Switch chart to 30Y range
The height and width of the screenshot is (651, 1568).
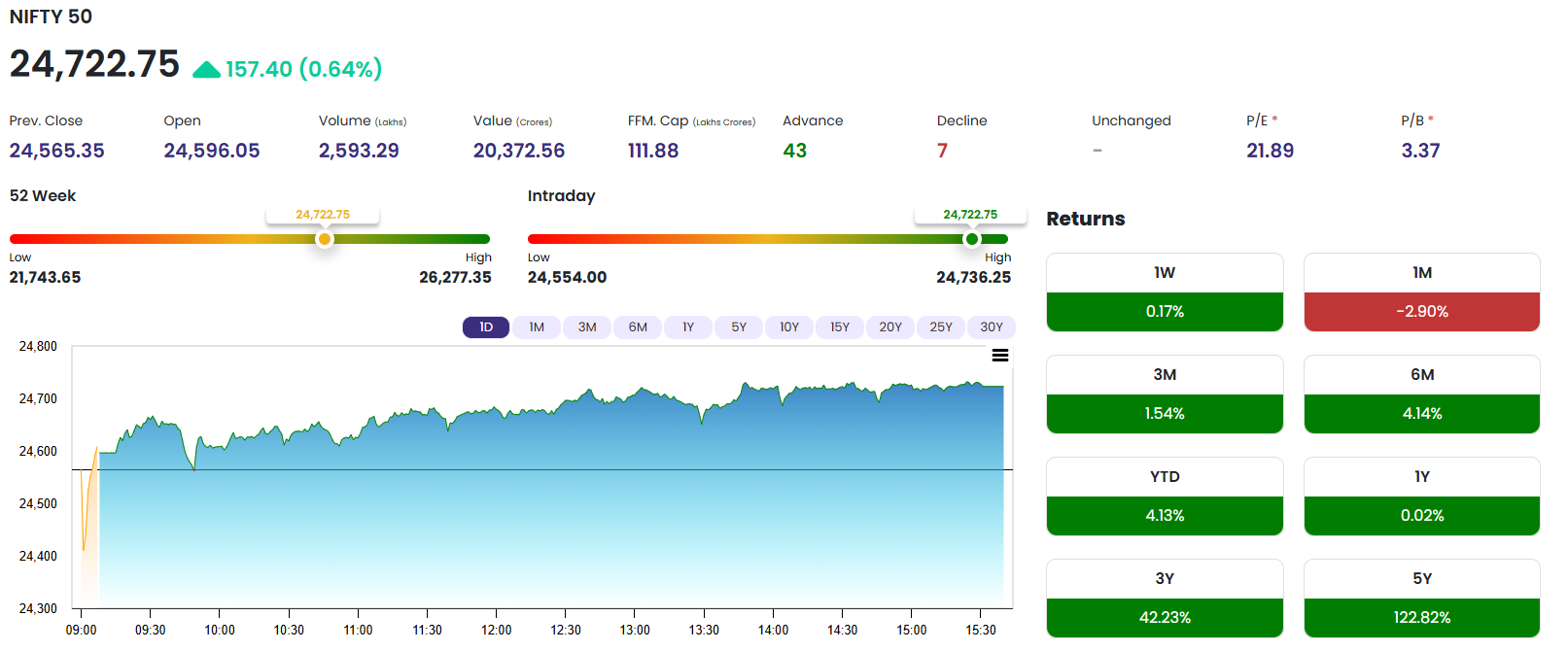click(x=992, y=327)
